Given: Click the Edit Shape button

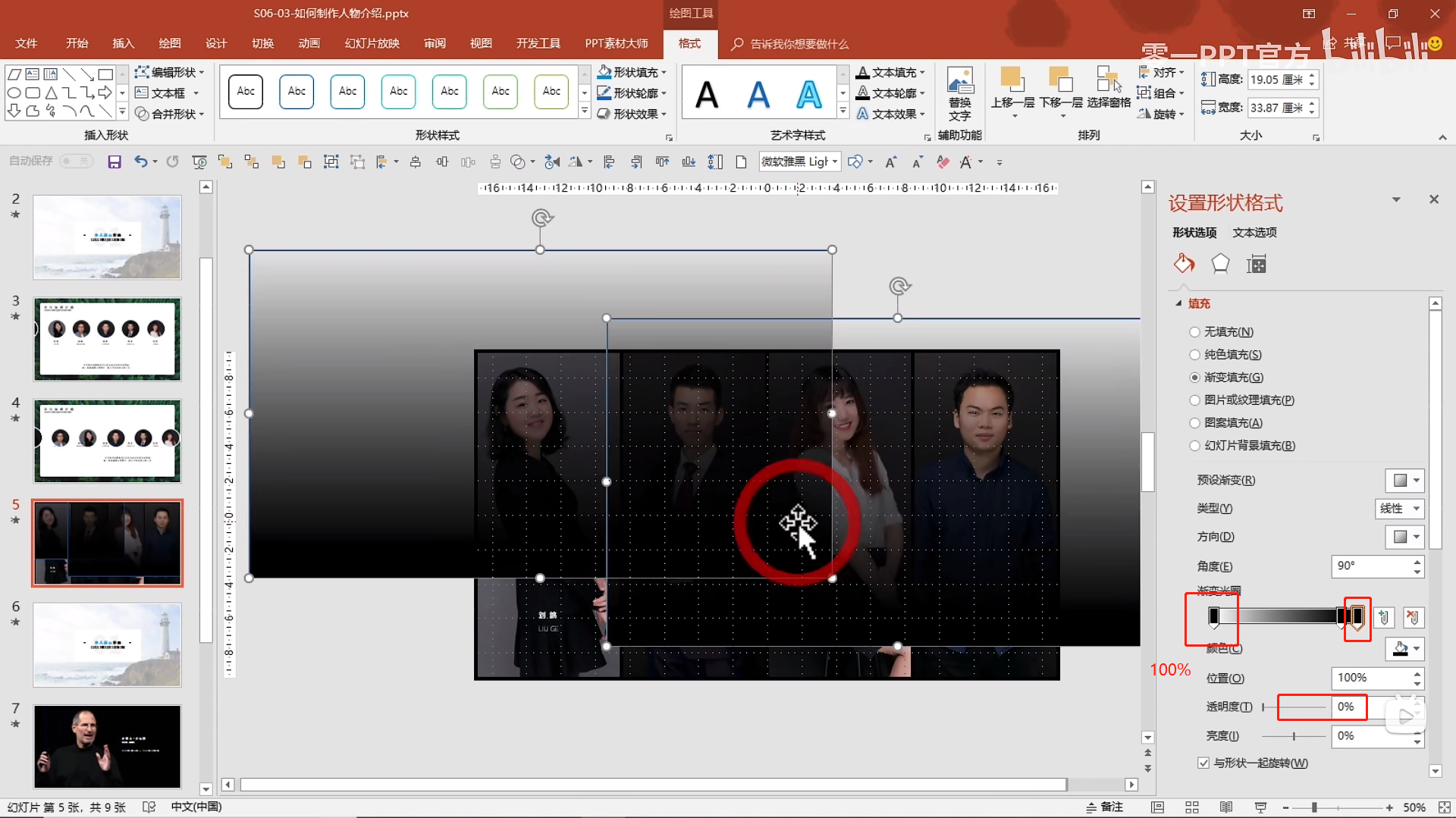Looking at the screenshot, I should tap(170, 72).
